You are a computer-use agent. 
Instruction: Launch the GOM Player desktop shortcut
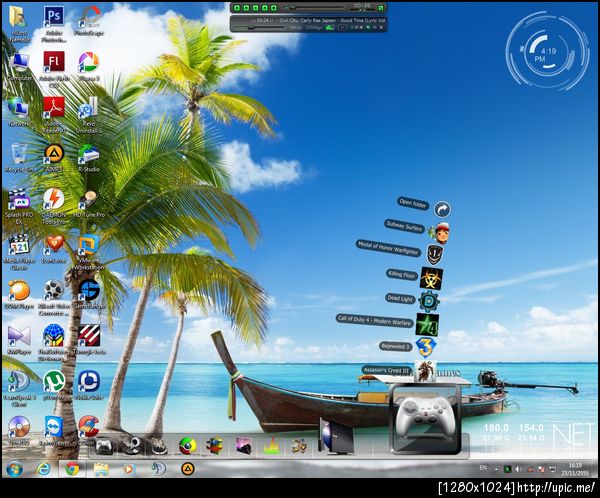pos(19,294)
